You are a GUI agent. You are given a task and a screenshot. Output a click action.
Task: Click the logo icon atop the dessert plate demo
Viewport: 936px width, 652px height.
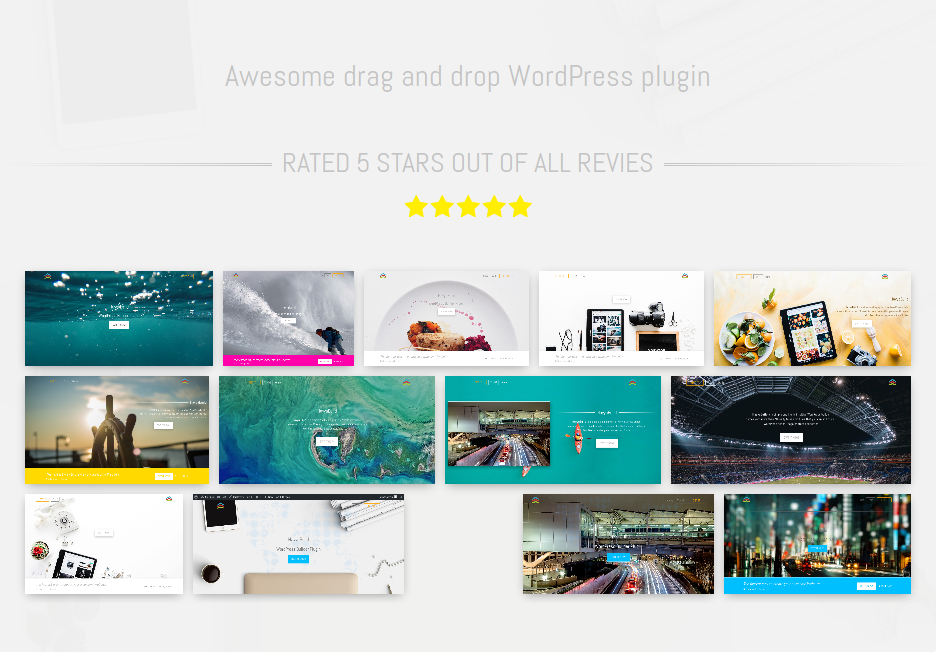383,274
